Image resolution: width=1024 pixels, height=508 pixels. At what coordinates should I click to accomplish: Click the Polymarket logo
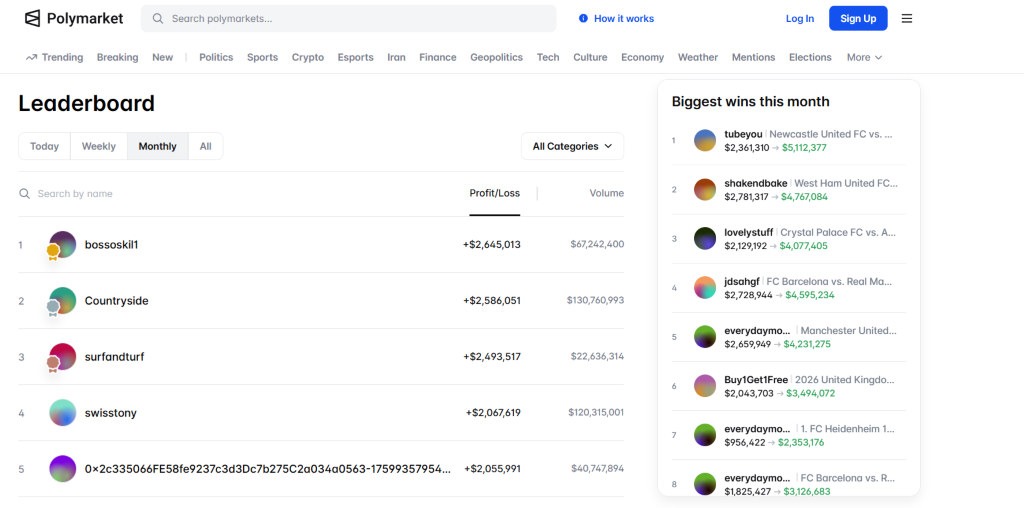(74, 18)
